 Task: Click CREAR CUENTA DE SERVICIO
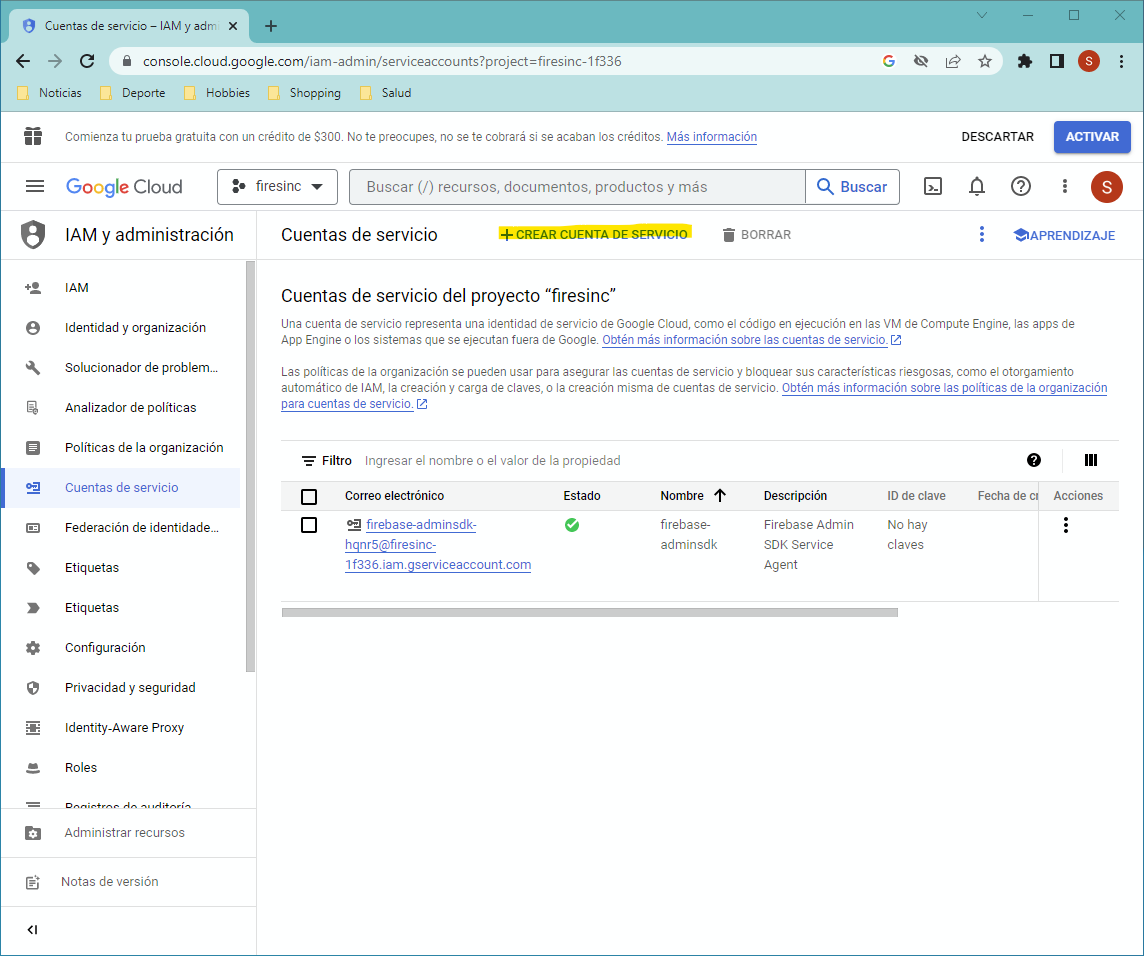pyautogui.click(x=594, y=234)
